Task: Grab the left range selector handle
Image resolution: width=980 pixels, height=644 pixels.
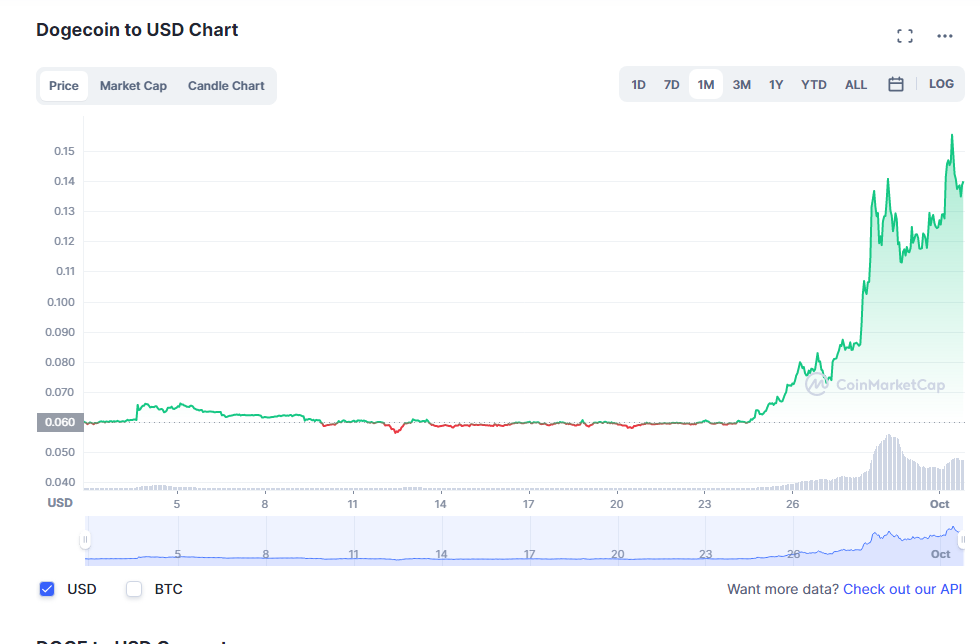Action: pos(85,540)
